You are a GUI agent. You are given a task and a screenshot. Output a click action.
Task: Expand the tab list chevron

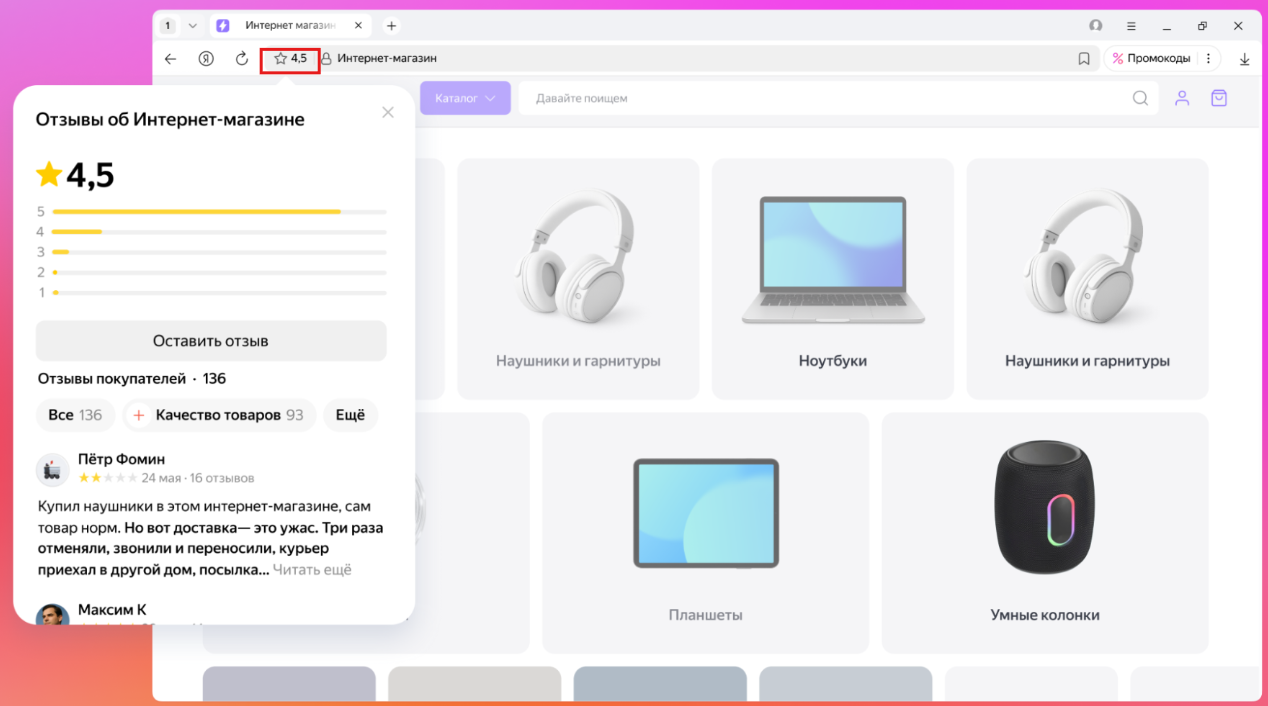pos(193,26)
